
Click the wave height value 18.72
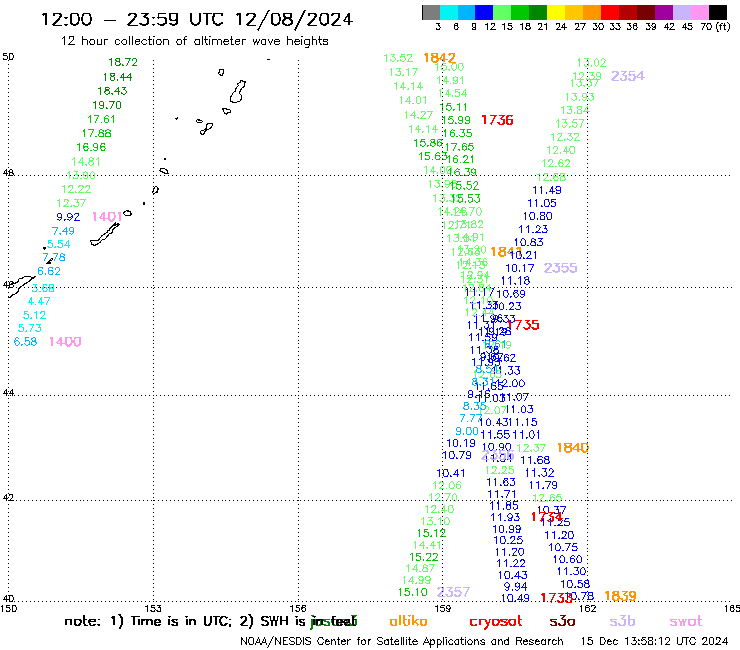[x=123, y=62]
